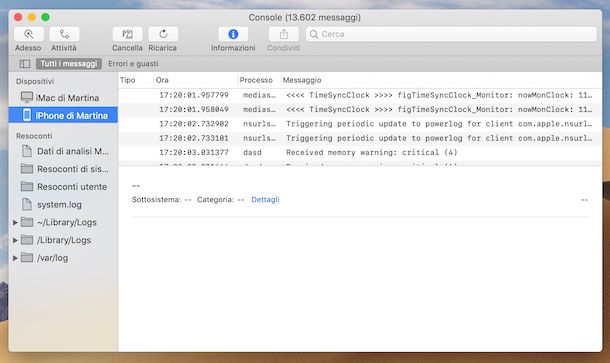Viewport: 610px width, 363px height.
Task: Click the Resoconti utente folder icon
Action: [x=27, y=186]
